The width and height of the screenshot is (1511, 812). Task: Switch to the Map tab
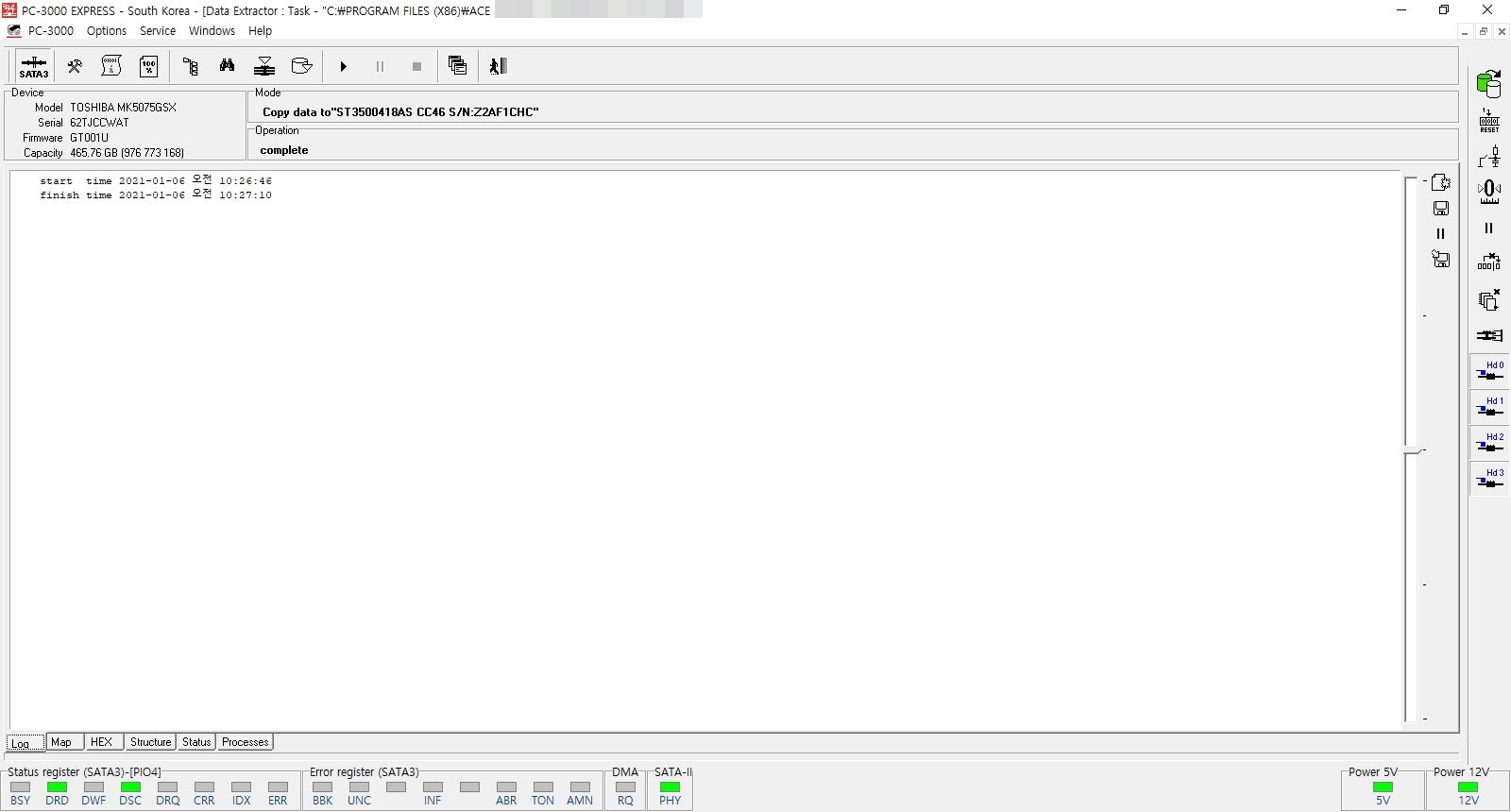pyautogui.click(x=65, y=742)
